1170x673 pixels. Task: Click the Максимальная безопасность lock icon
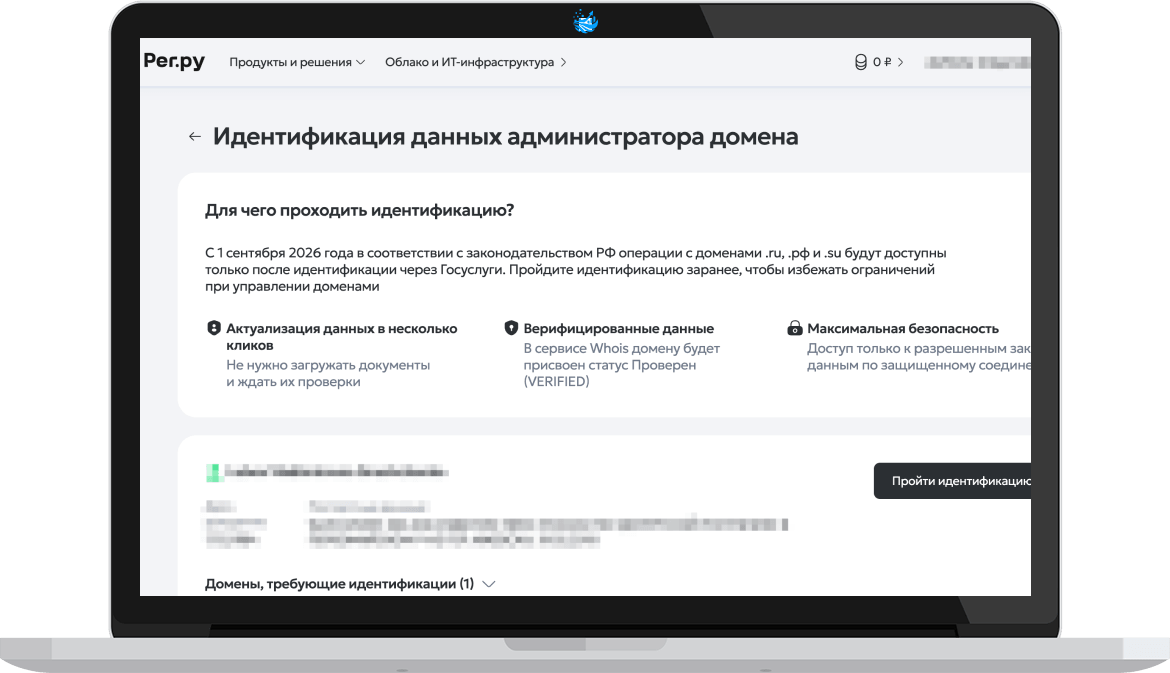[795, 328]
